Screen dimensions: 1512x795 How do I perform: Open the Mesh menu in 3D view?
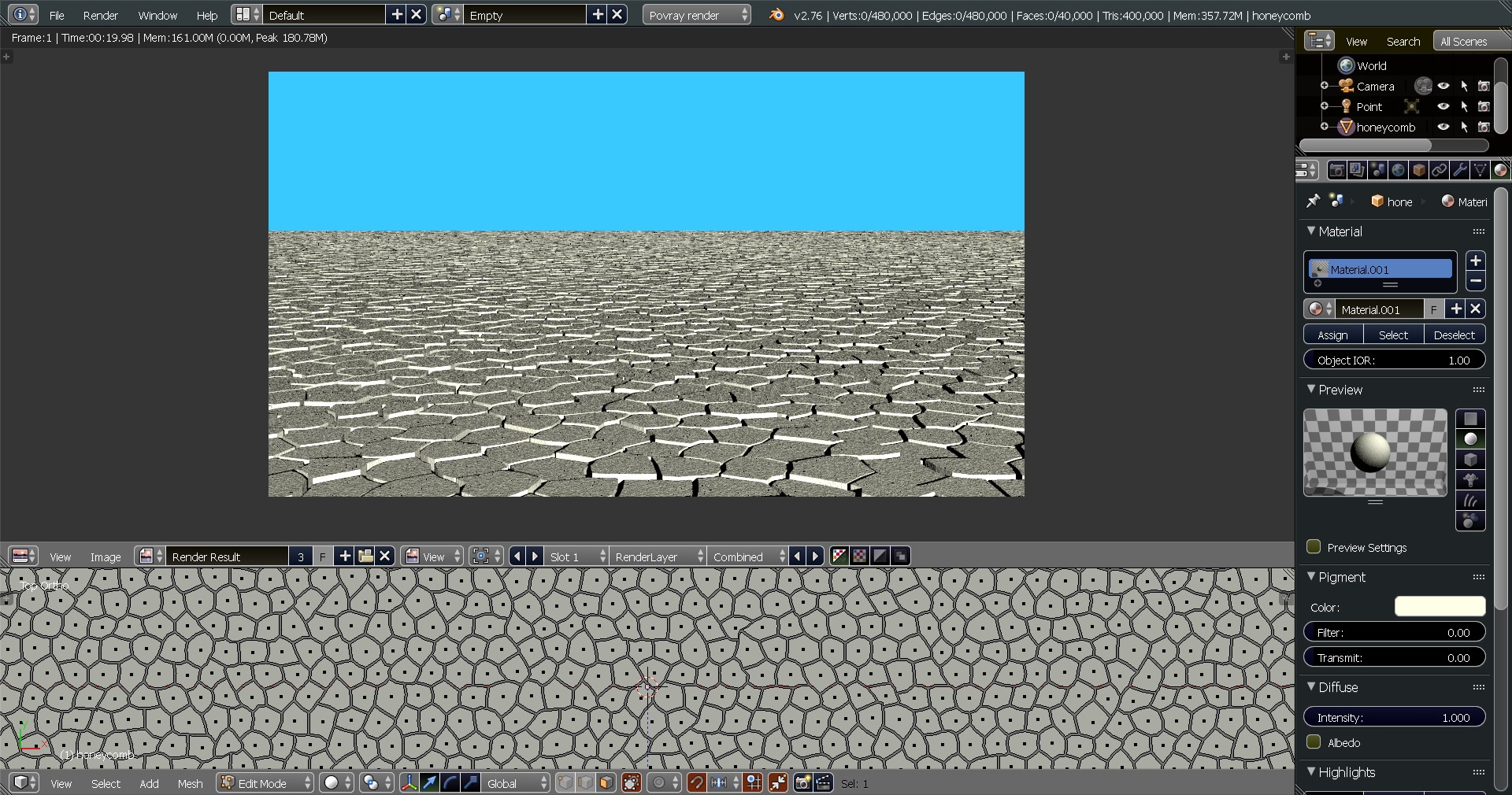point(190,783)
